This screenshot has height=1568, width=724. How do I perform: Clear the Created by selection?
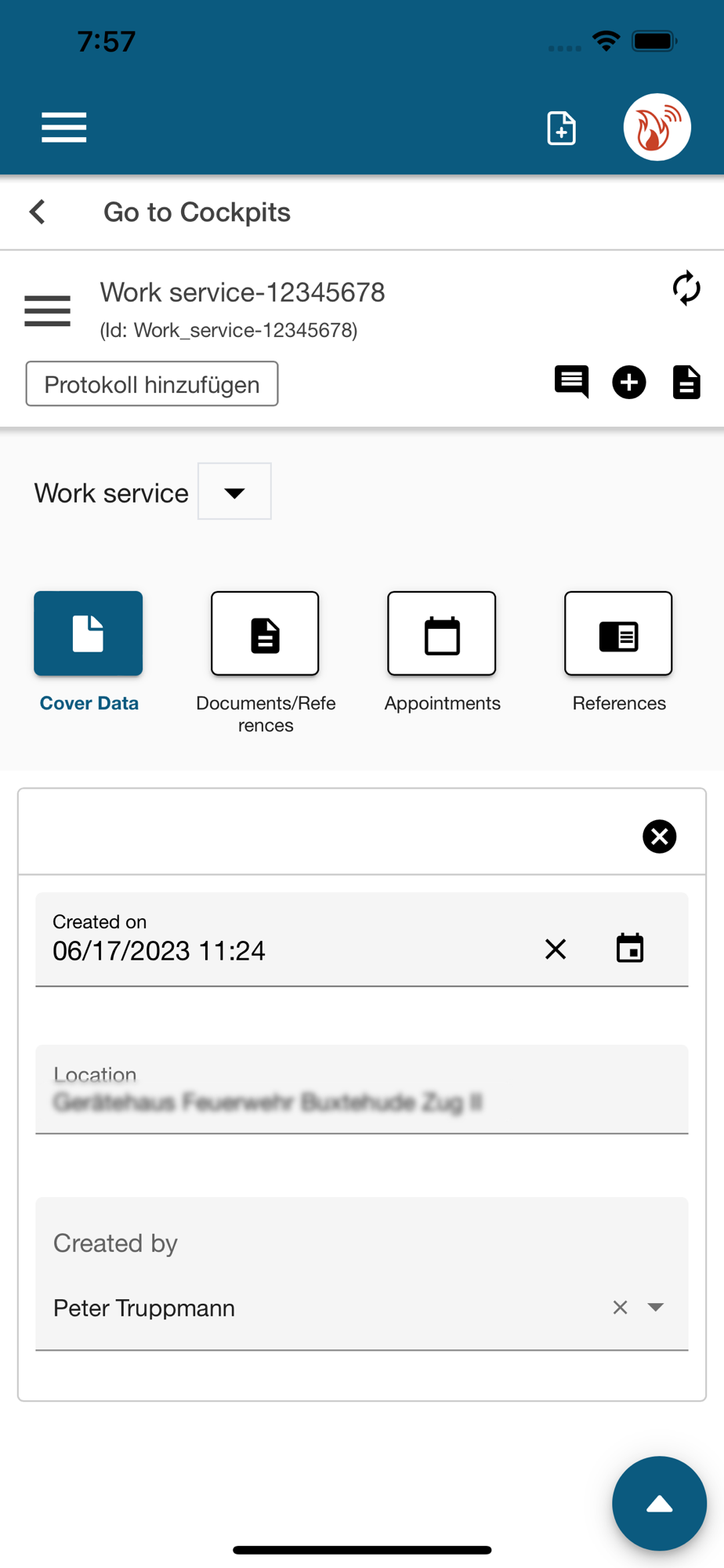pyautogui.click(x=620, y=1308)
